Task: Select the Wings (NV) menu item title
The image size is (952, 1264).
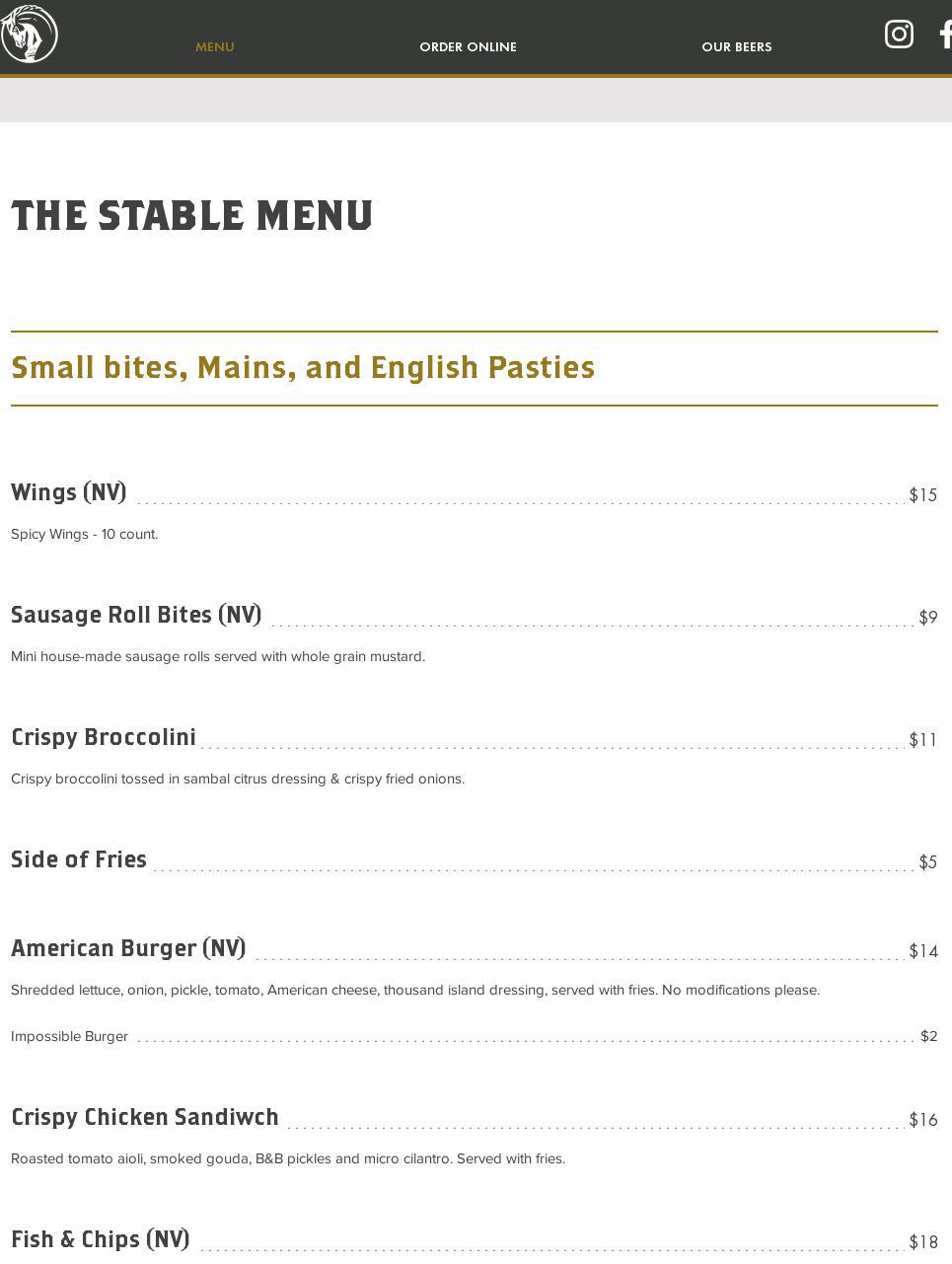Action: pyautogui.click(x=69, y=492)
